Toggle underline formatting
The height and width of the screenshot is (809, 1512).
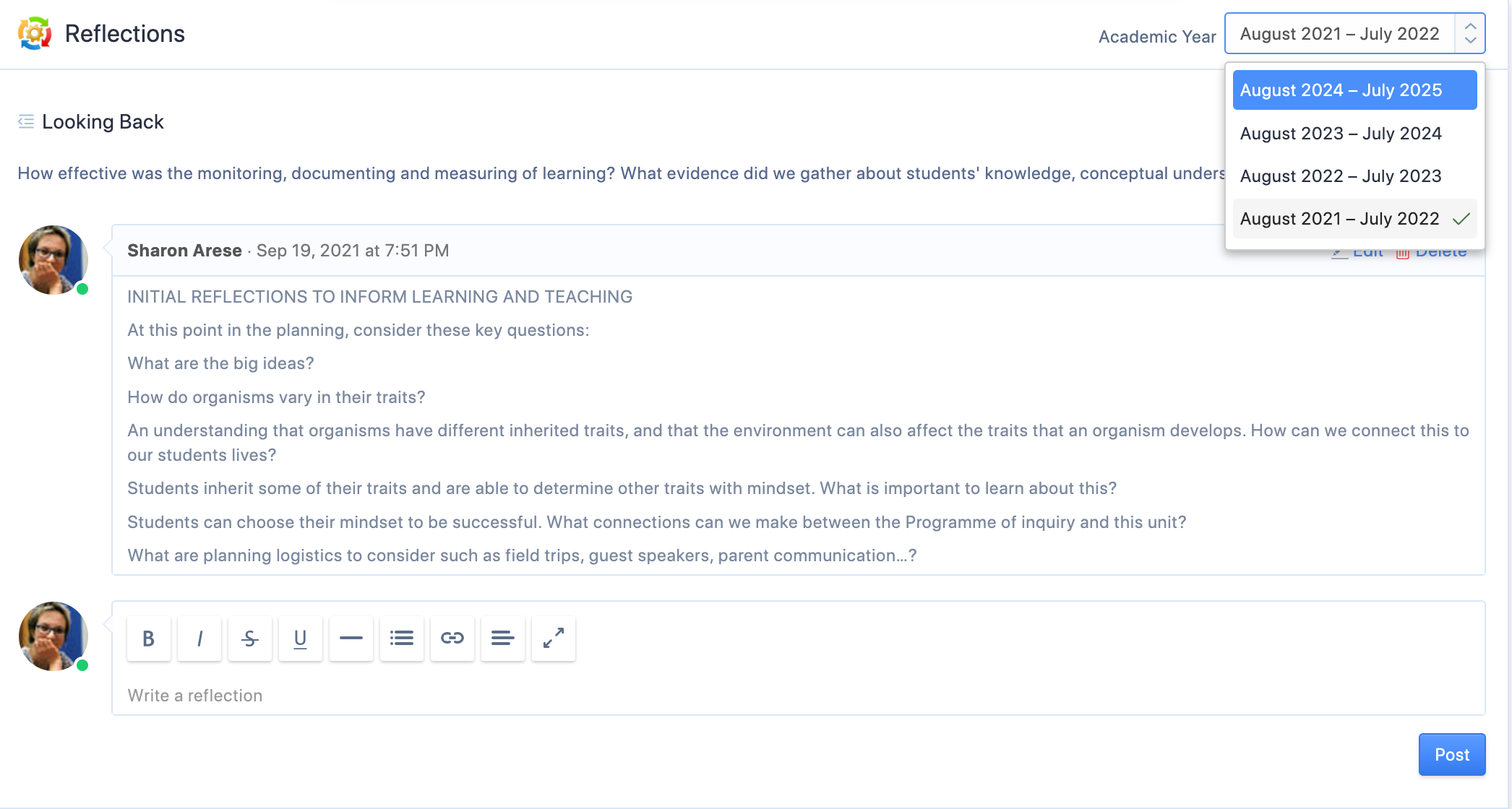(x=300, y=638)
